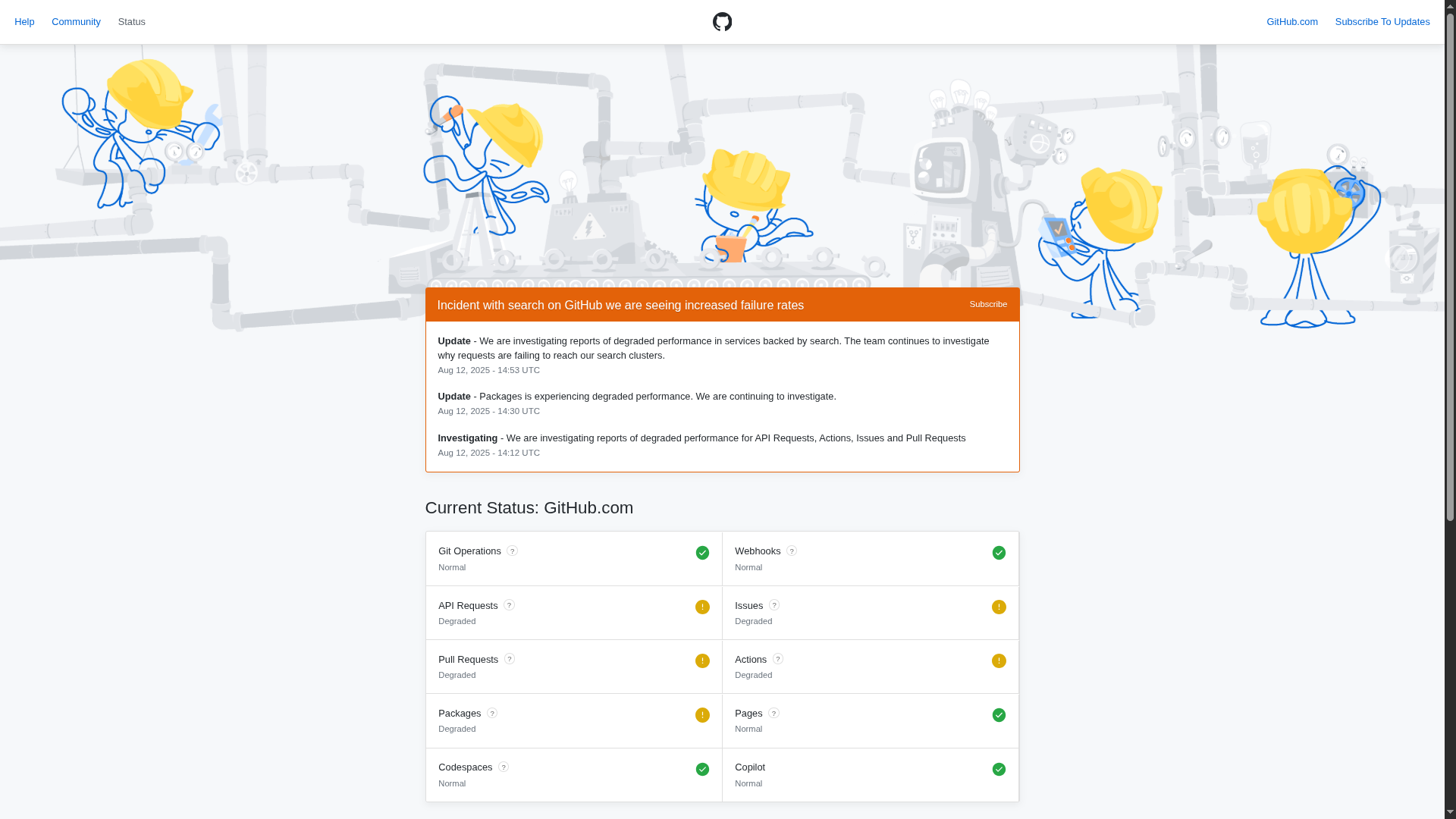Click Issues yellow degraded warning icon

click(999, 607)
